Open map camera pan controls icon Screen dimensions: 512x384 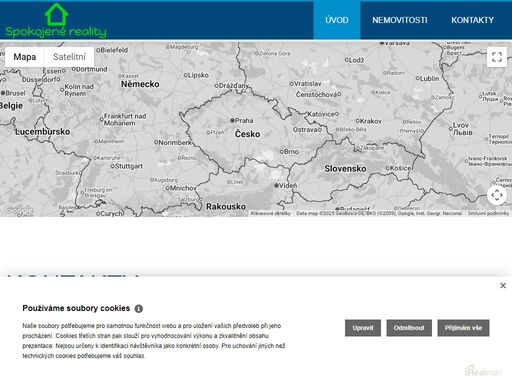(x=497, y=195)
